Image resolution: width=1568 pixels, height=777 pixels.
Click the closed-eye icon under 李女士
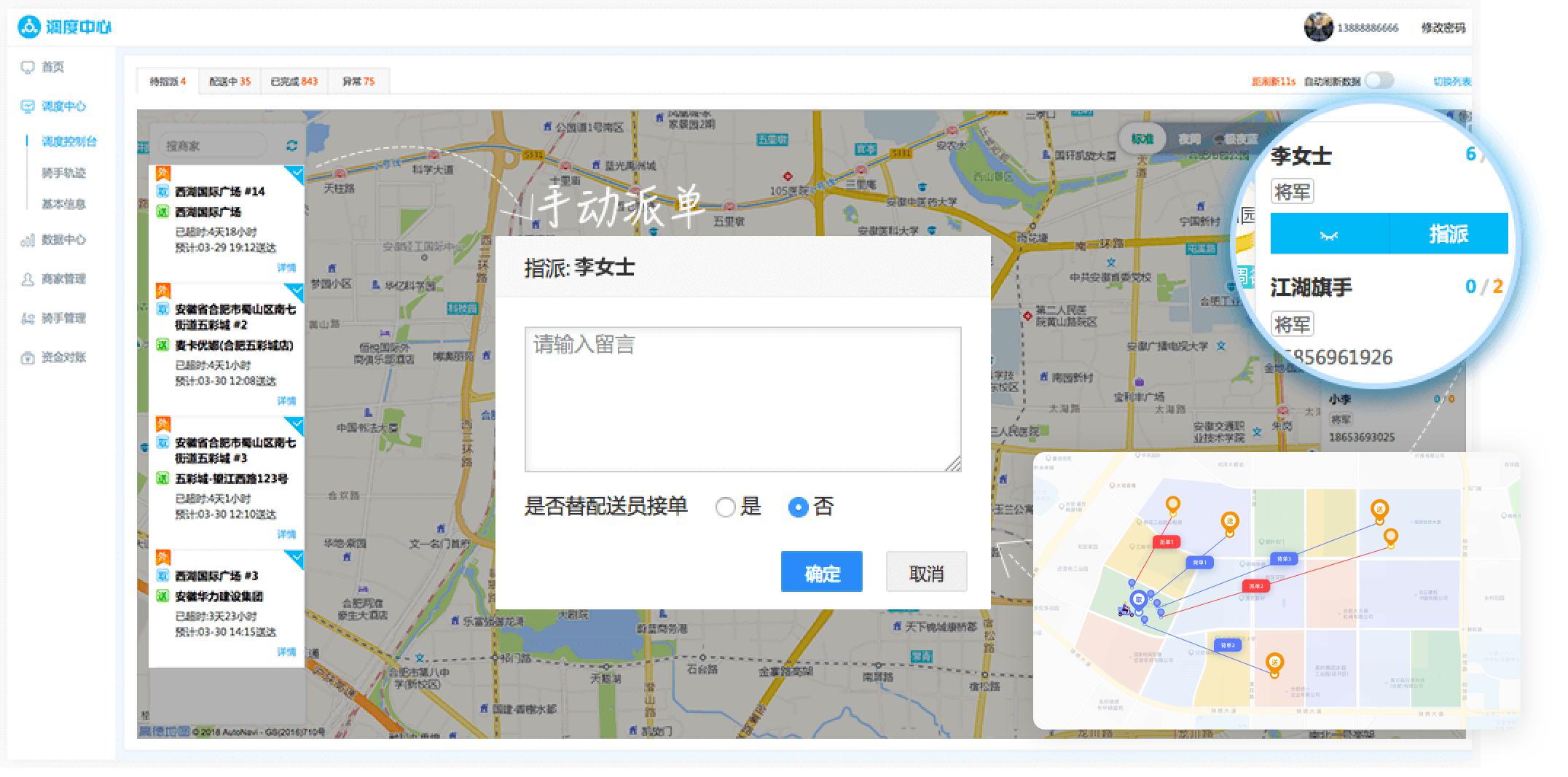(x=1329, y=235)
